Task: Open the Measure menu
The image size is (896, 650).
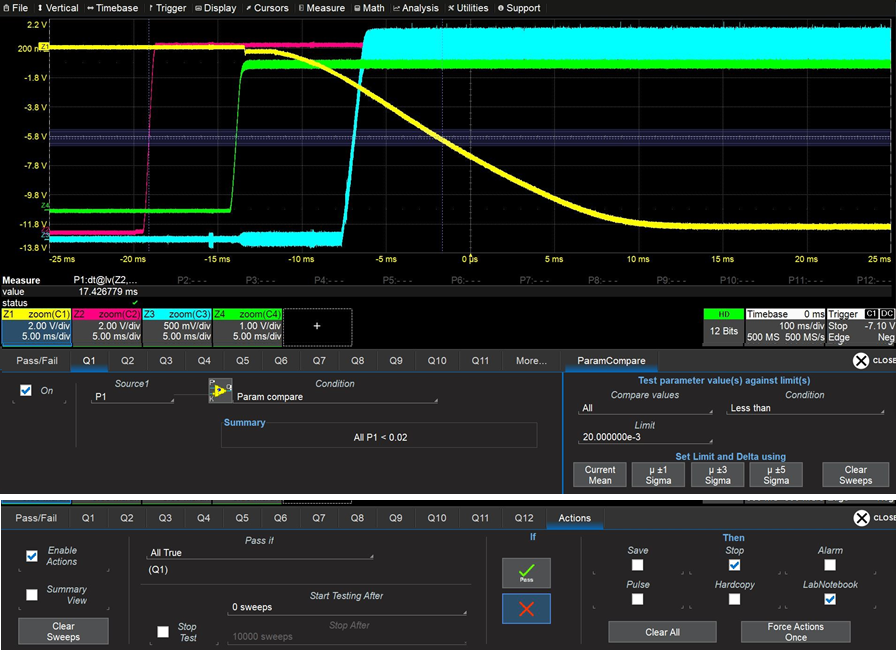Action: [x=321, y=8]
